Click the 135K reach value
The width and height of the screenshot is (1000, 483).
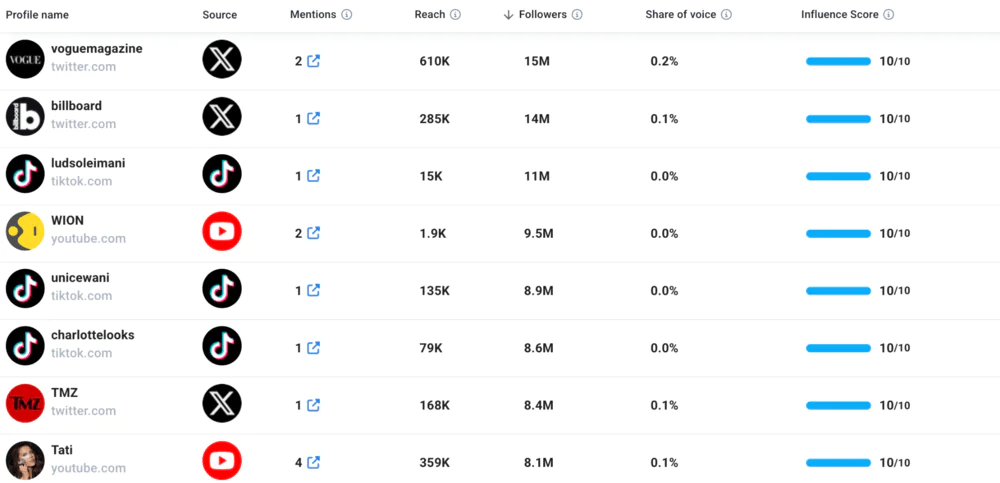[434, 291]
